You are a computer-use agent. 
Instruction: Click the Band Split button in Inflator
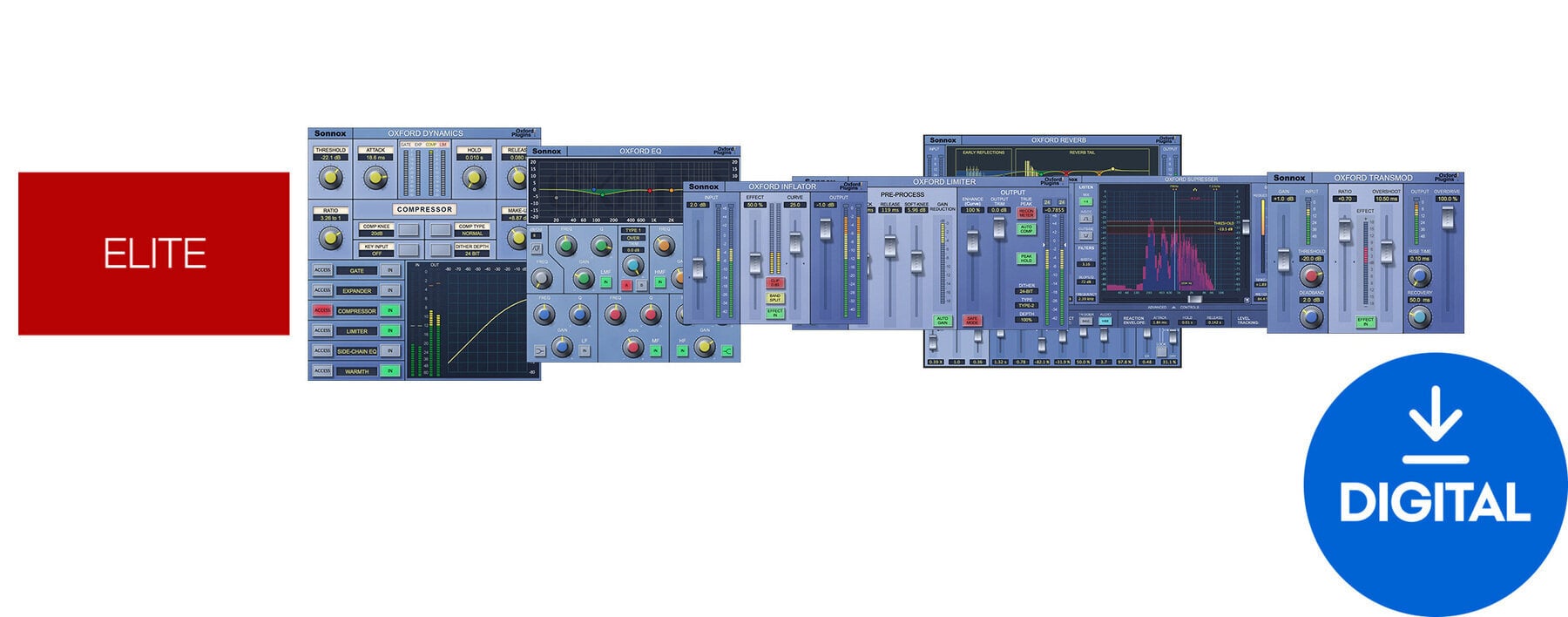775,298
